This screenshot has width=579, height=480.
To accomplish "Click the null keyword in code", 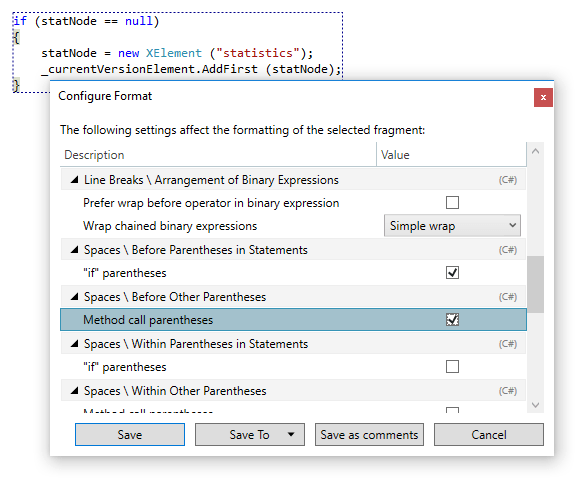I will click(x=139, y=21).
